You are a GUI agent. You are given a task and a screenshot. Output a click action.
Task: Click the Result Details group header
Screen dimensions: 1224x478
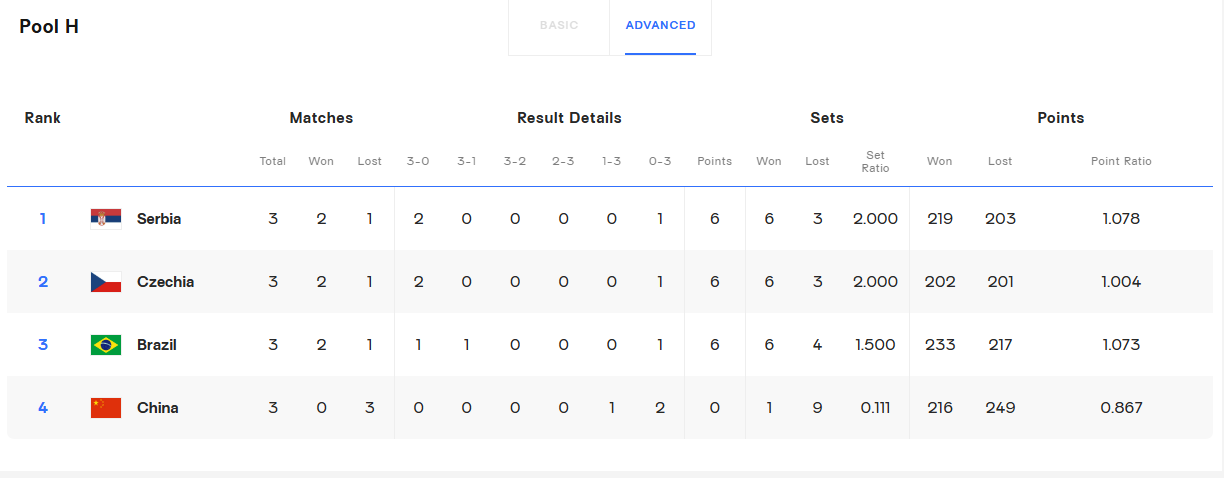pos(569,118)
